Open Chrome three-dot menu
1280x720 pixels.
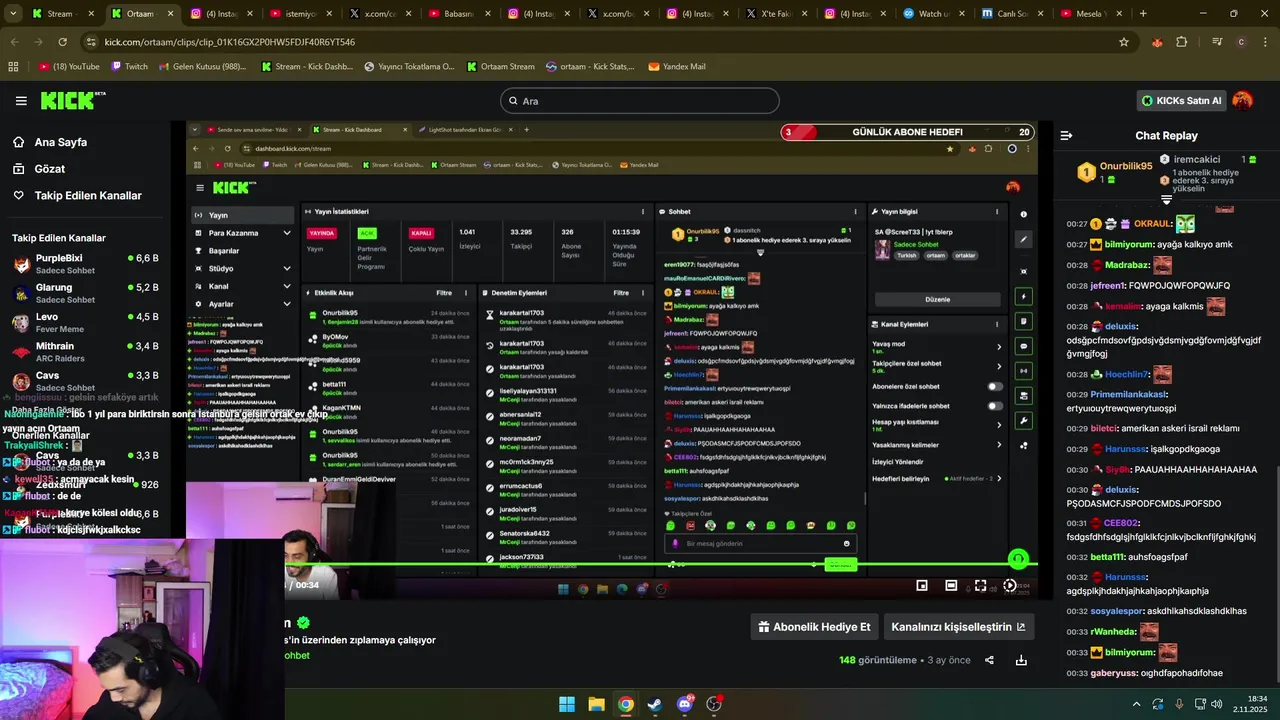[x=1265, y=42]
